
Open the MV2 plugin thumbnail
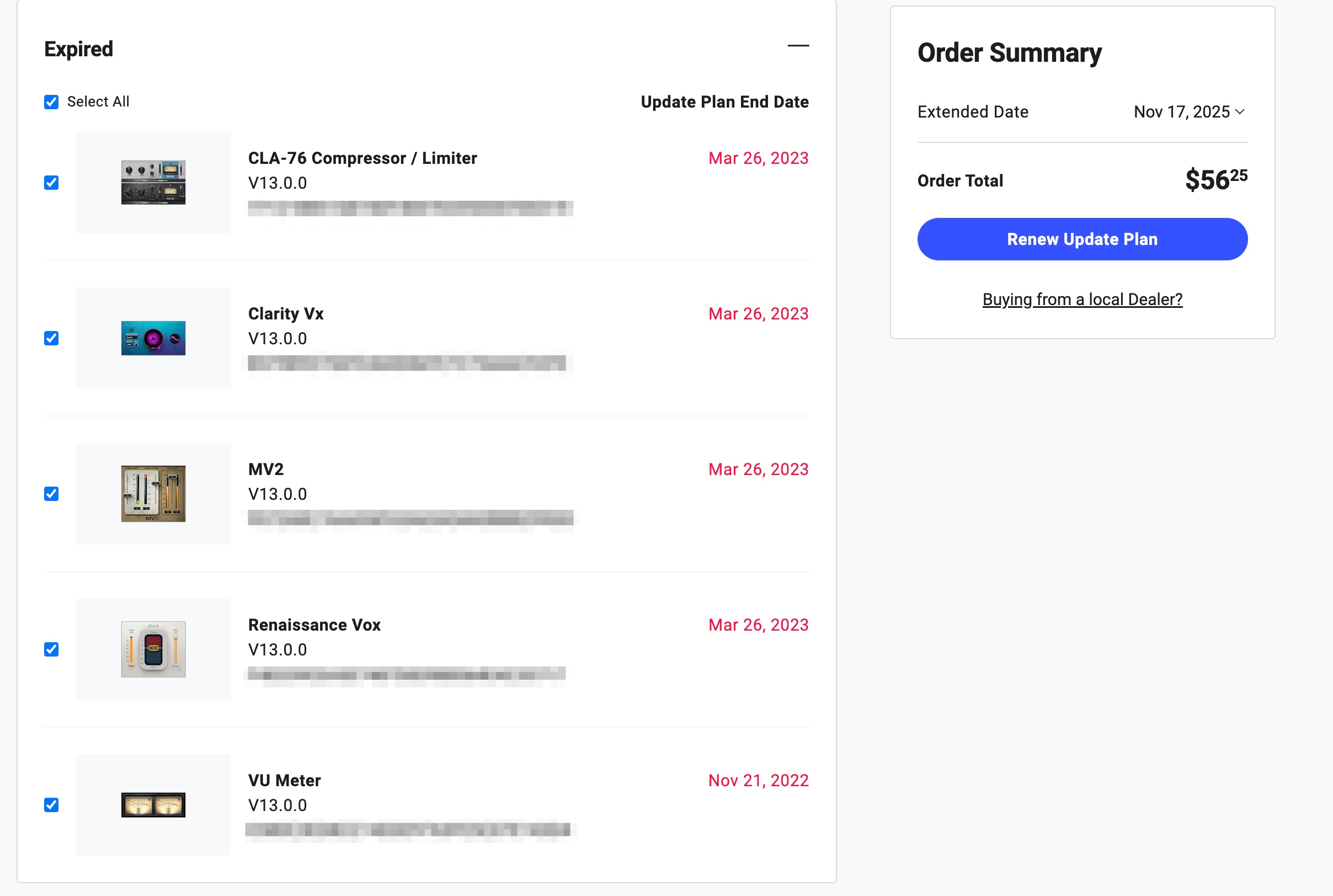(153, 494)
